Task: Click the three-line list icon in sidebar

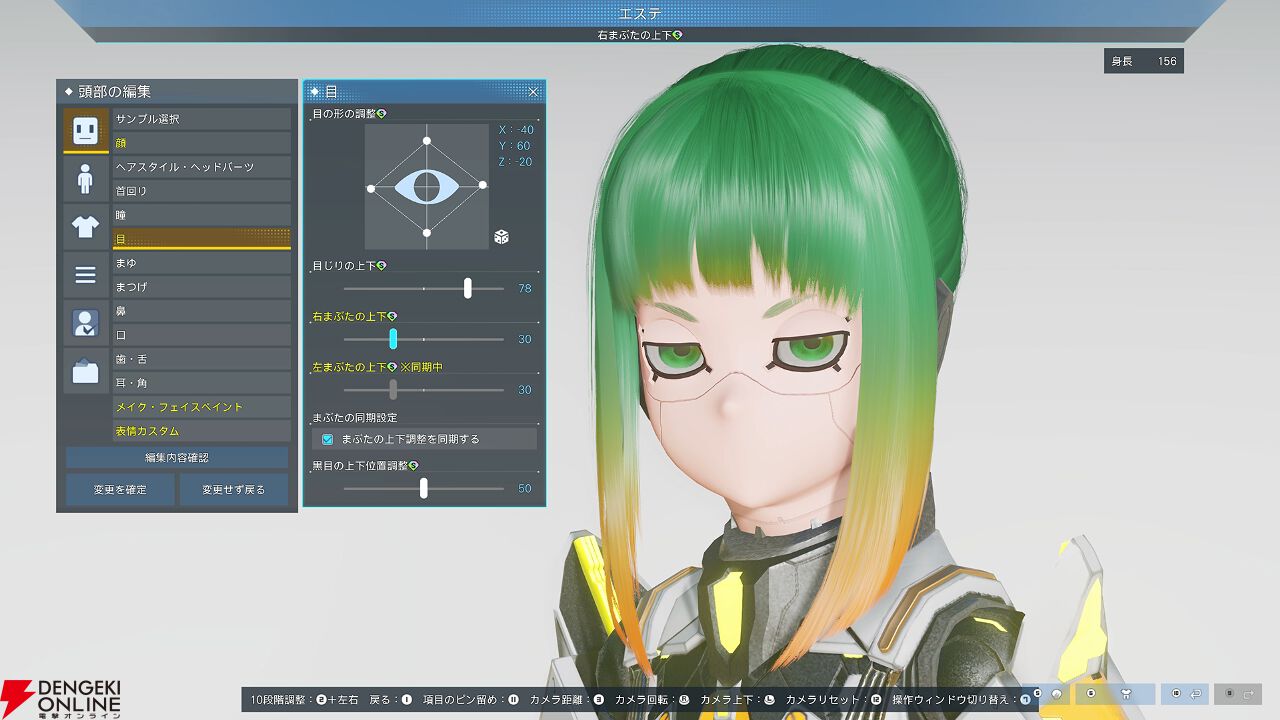Action: [85, 275]
